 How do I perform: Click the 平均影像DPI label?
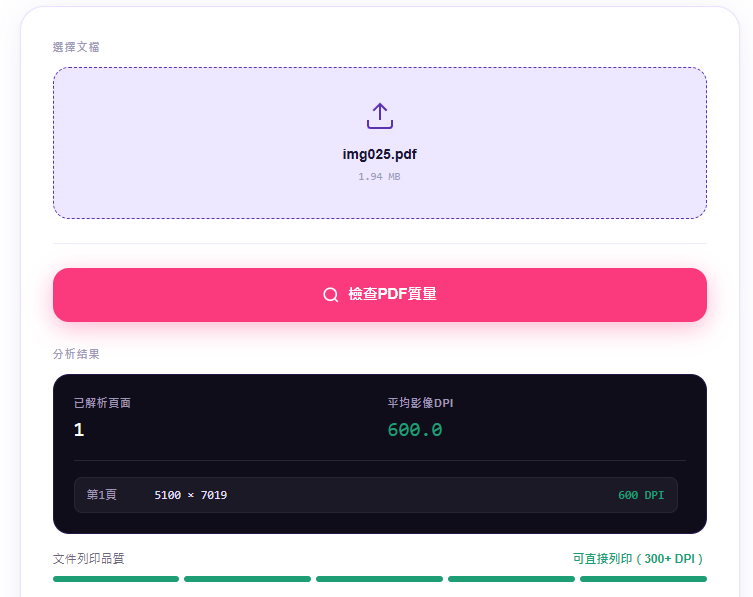tap(420, 403)
